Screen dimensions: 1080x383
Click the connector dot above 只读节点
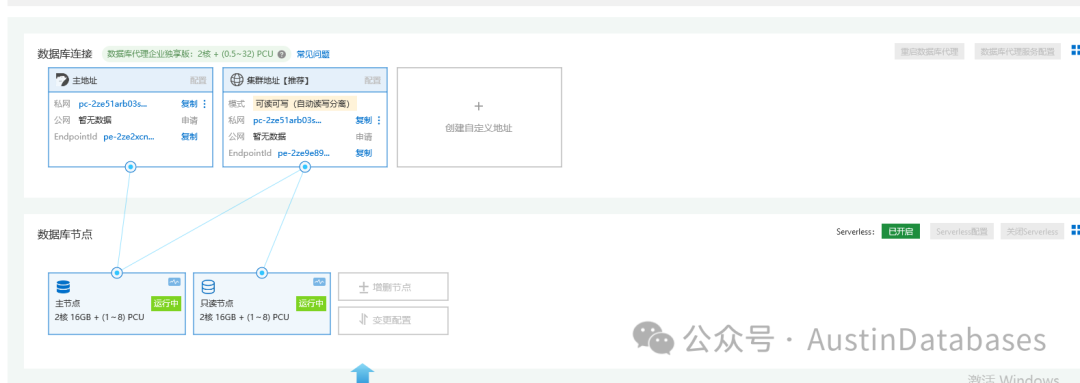point(262,273)
